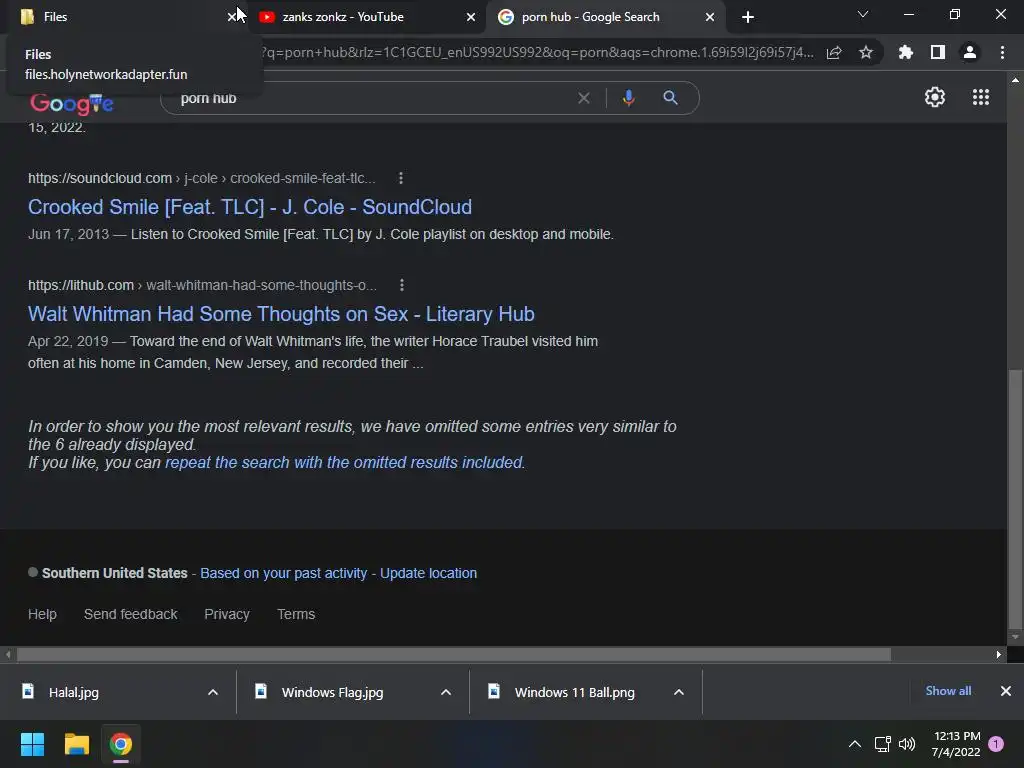The height and width of the screenshot is (768, 1024).
Task: Start voice search with microphone icon
Action: click(628, 98)
